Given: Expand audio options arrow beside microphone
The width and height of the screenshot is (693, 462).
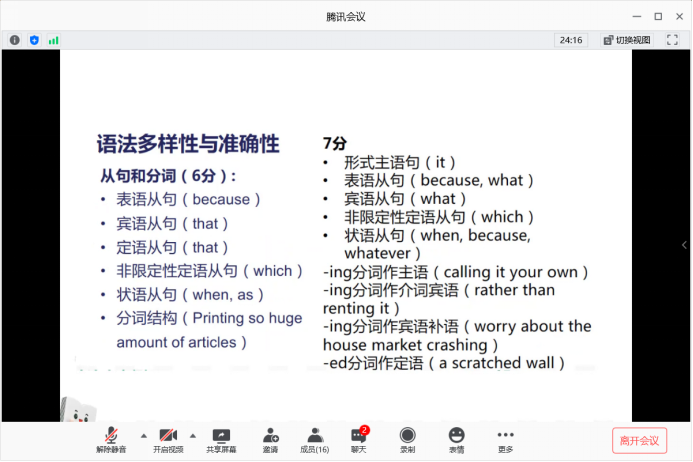Looking at the screenshot, I should pyautogui.click(x=142, y=436).
